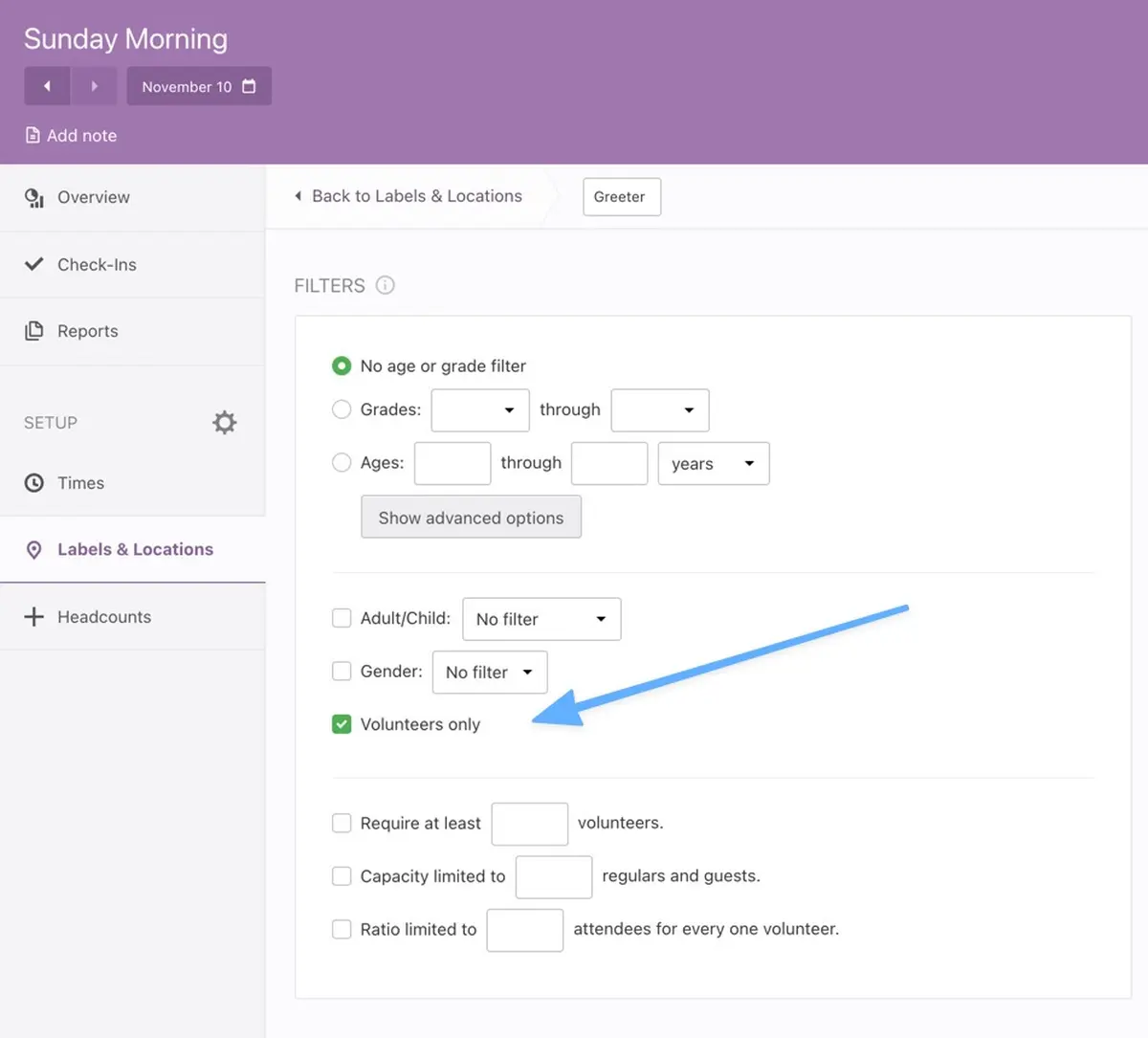
Task: Click Show advanced options button
Action: pyautogui.click(x=471, y=517)
